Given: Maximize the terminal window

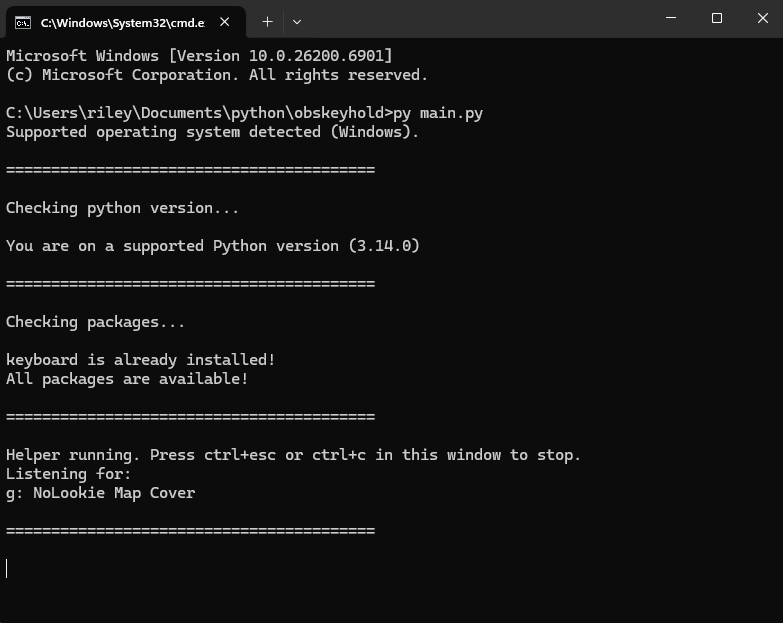Looking at the screenshot, I should [x=716, y=18].
